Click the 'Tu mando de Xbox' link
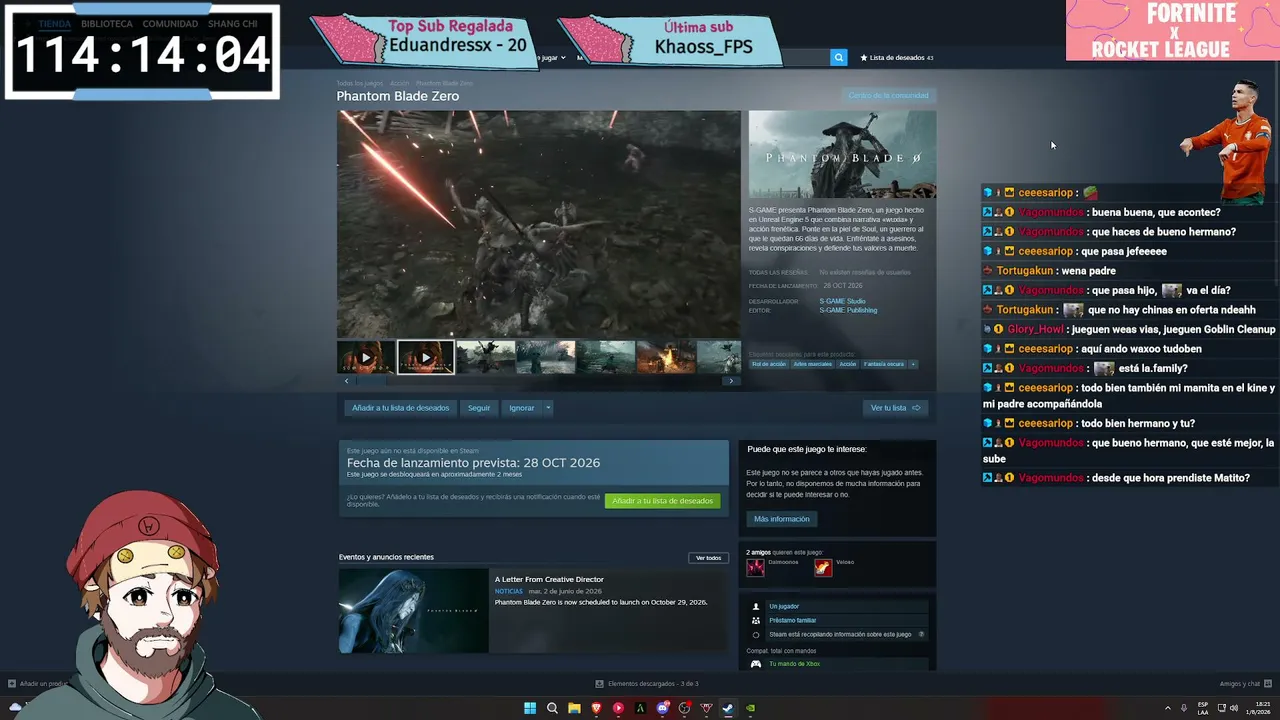 point(794,664)
